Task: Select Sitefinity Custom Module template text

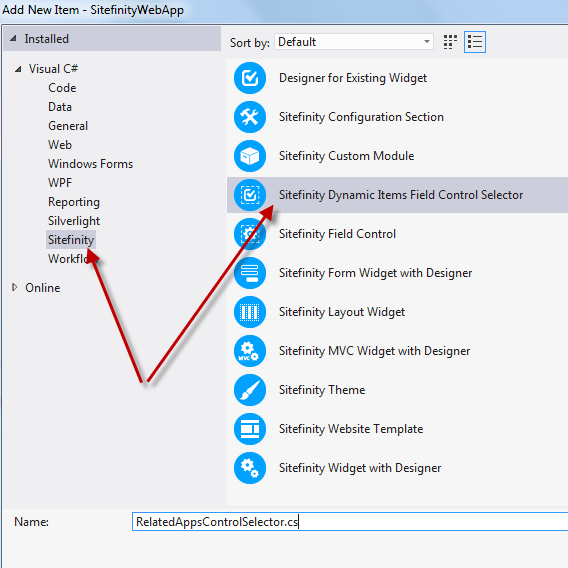Action: coord(346,156)
